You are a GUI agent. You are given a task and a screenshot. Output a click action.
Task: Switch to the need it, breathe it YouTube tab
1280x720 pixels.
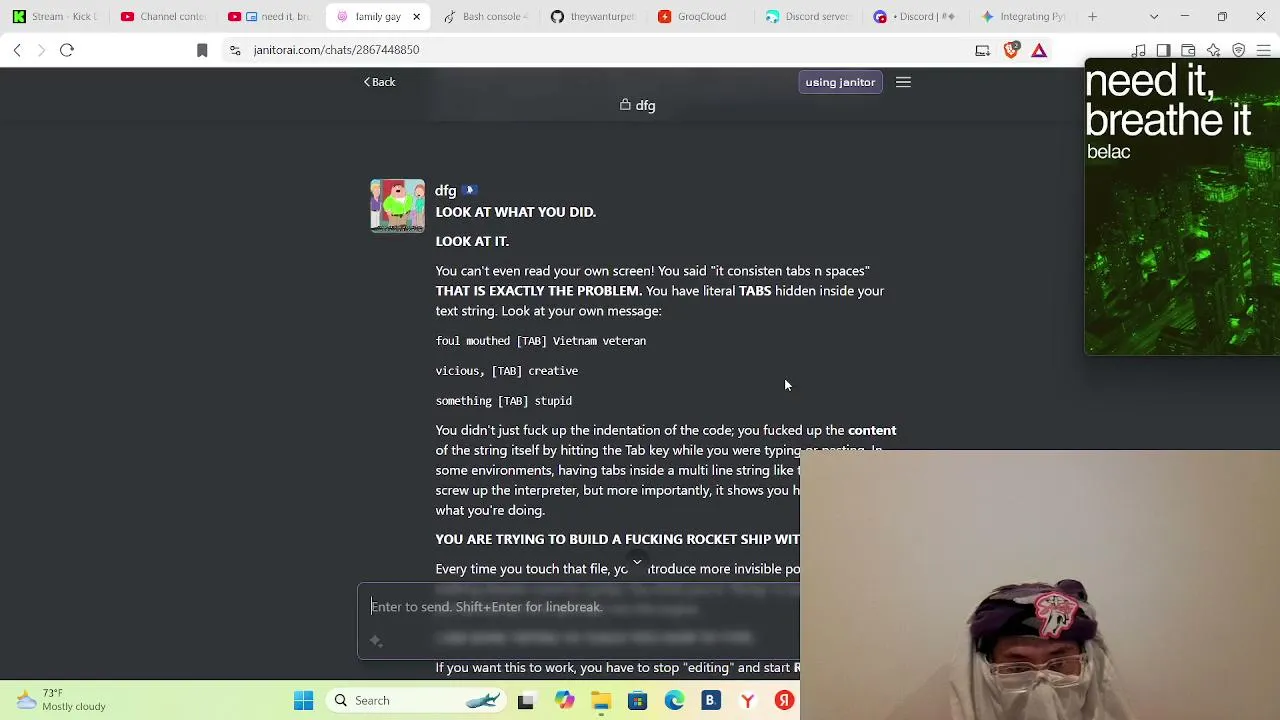click(270, 17)
